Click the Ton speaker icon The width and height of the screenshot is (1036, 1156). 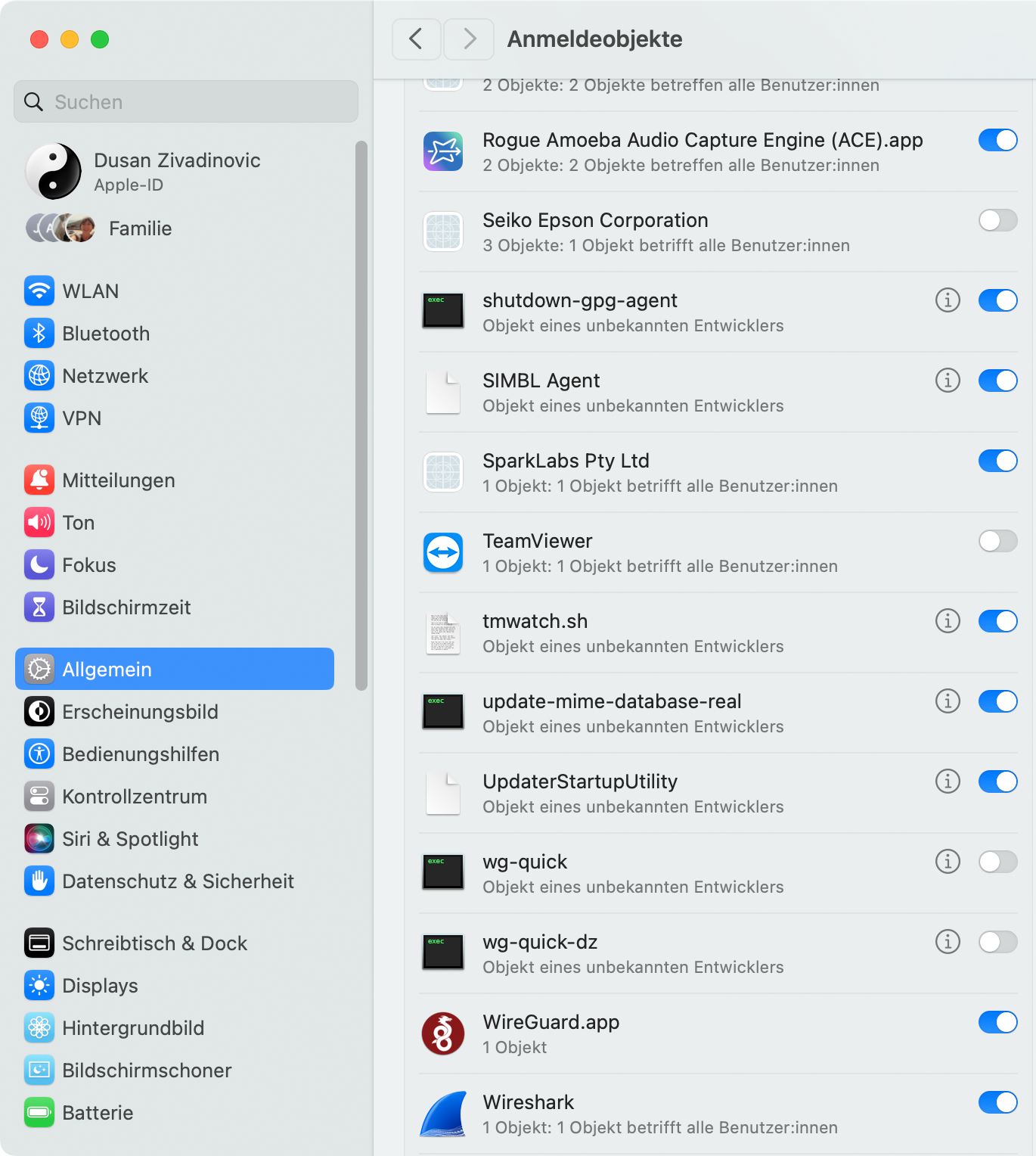click(39, 522)
